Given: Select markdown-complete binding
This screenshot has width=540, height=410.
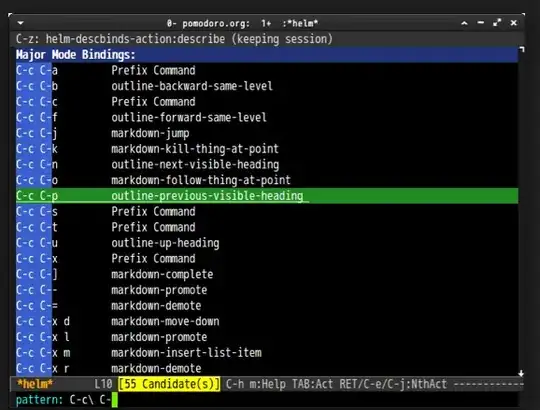Looking at the screenshot, I should [x=267, y=274].
